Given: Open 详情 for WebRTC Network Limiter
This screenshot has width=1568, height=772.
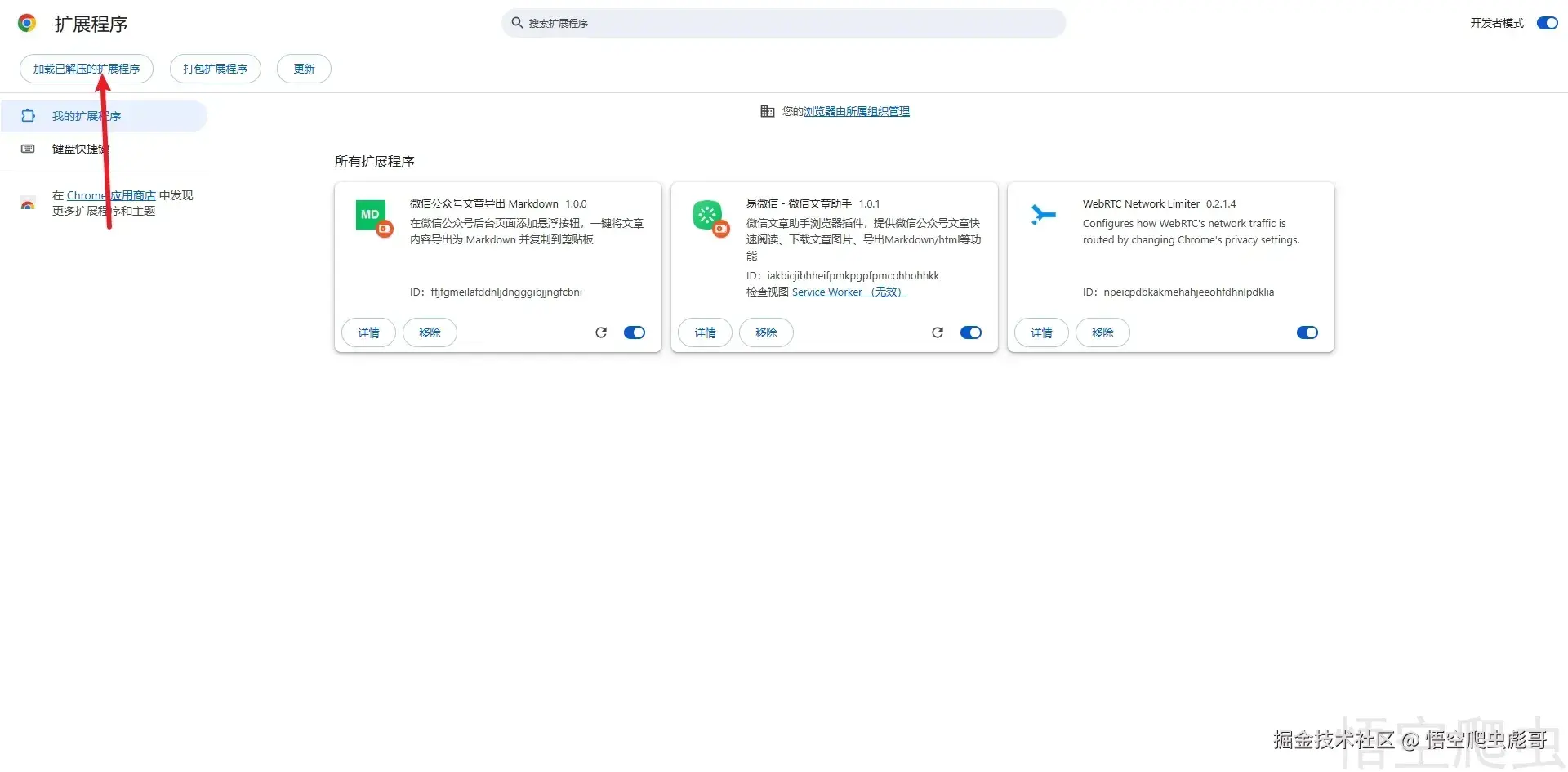Looking at the screenshot, I should tap(1041, 332).
